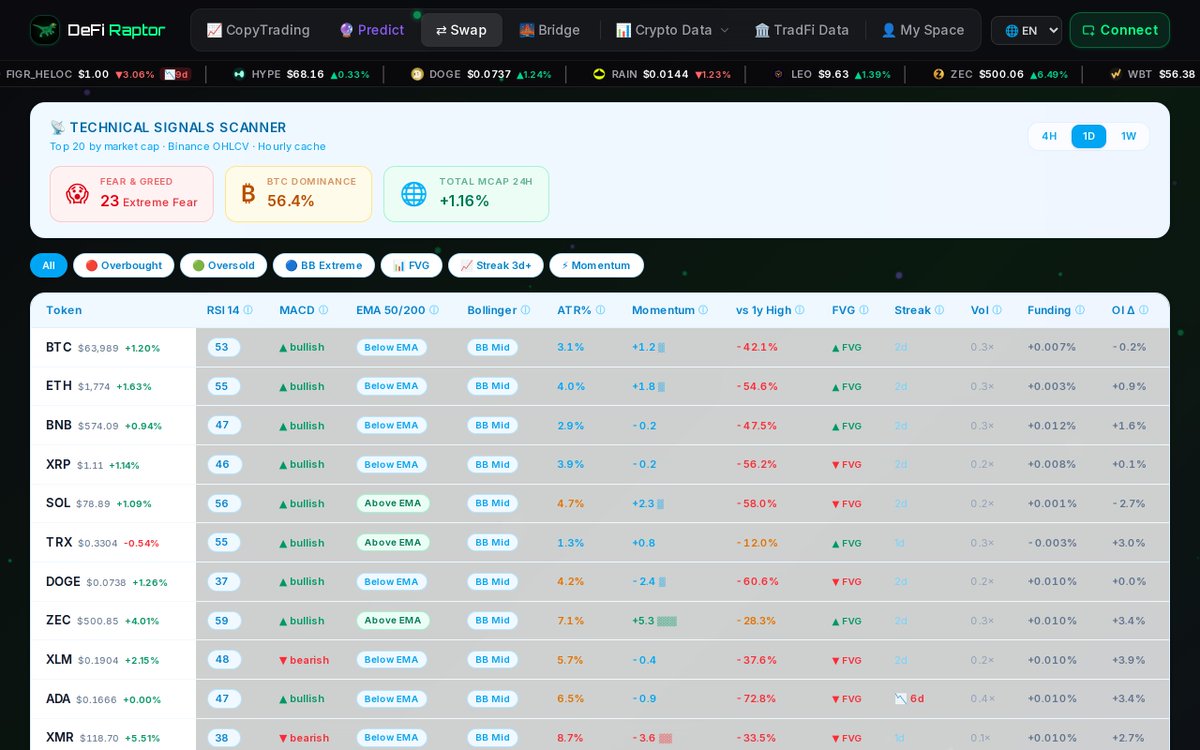This screenshot has width=1200, height=750.
Task: Click the RSI 14 info icon
Action: [x=248, y=310]
